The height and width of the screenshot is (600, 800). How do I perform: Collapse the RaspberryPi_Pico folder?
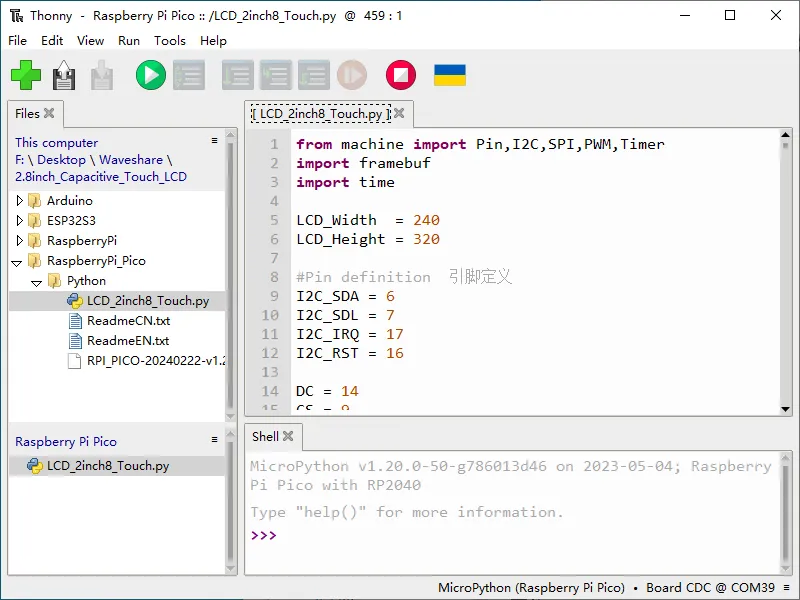click(x=17, y=263)
